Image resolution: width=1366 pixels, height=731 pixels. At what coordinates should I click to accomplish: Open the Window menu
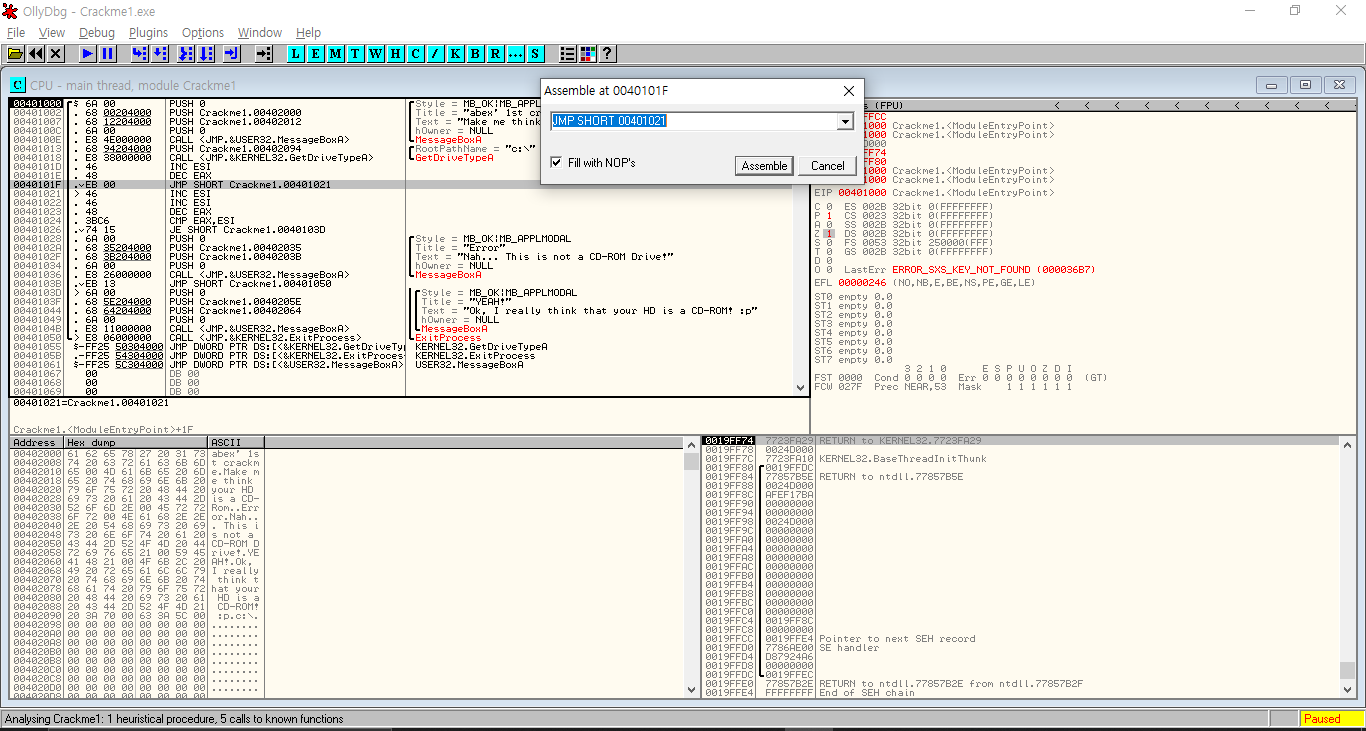(260, 33)
